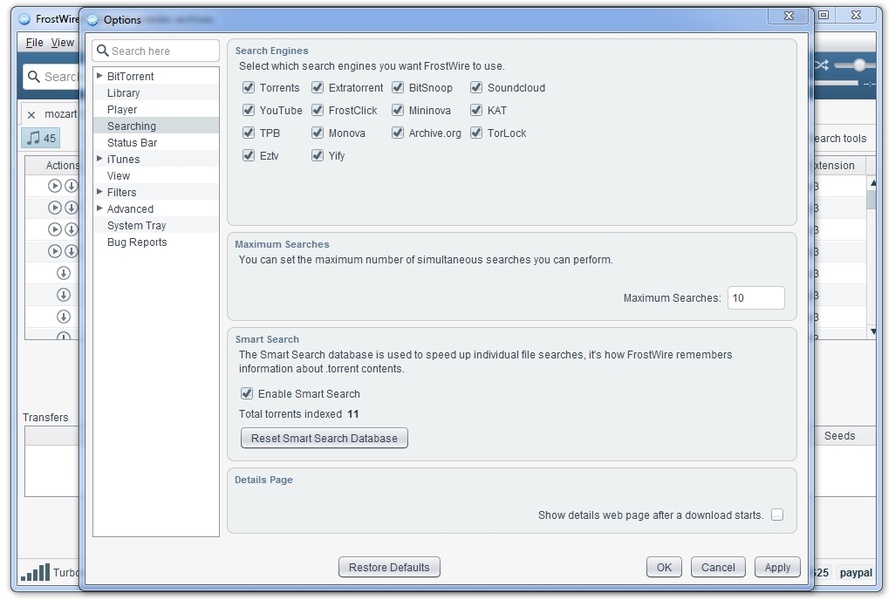Click the first row's download arrow icon
This screenshot has height=600, width=895.
pos(71,186)
